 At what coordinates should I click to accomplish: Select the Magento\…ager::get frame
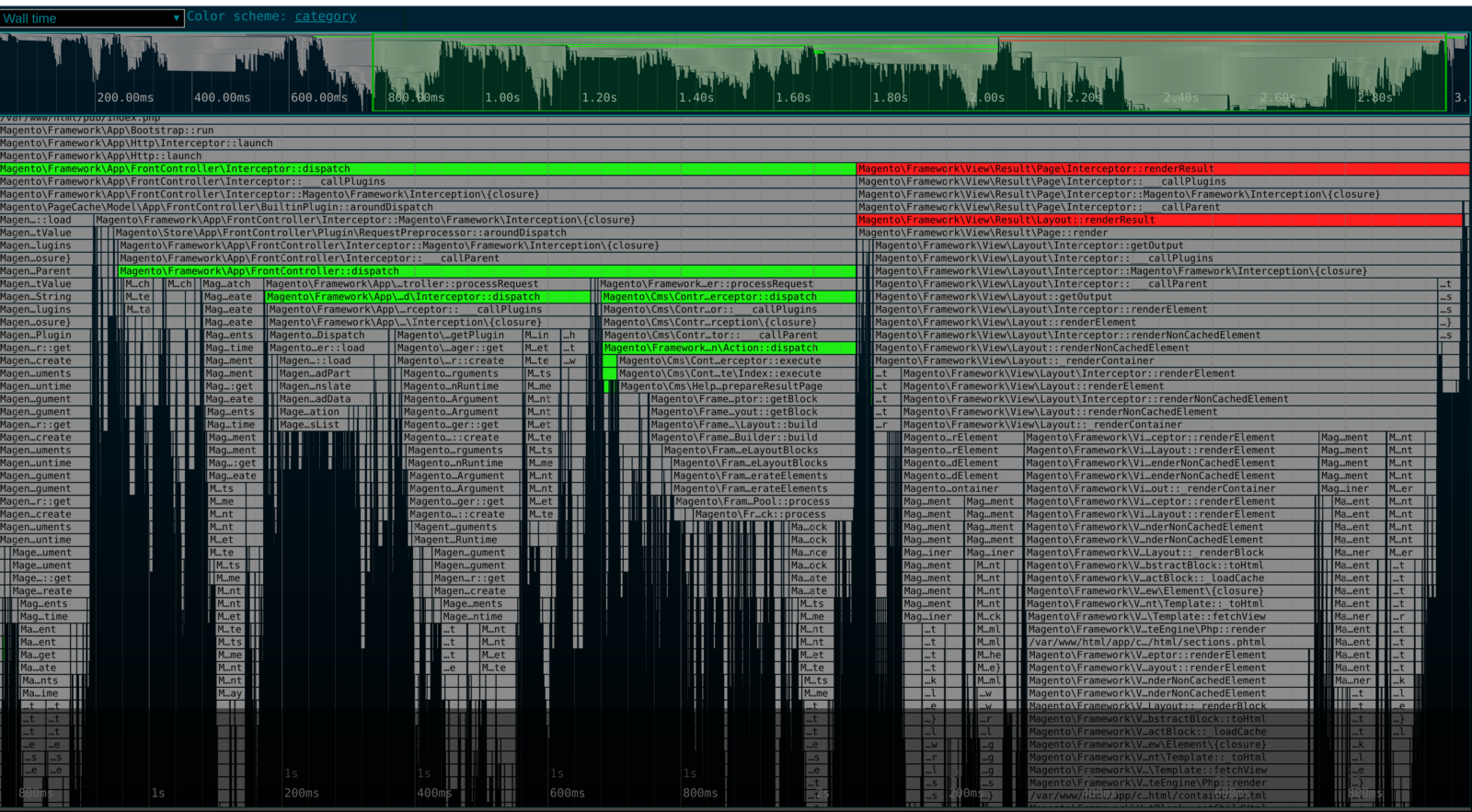(458, 349)
